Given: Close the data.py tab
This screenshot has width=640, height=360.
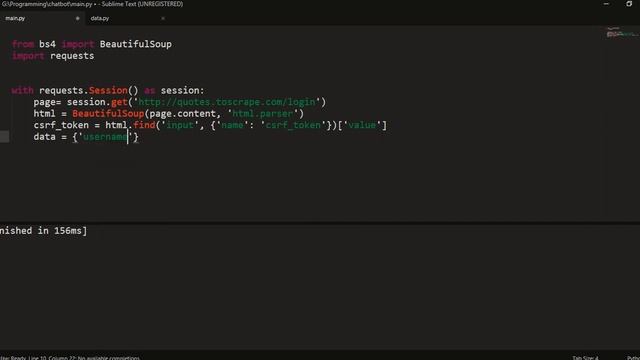Looking at the screenshot, I should click(x=163, y=18).
